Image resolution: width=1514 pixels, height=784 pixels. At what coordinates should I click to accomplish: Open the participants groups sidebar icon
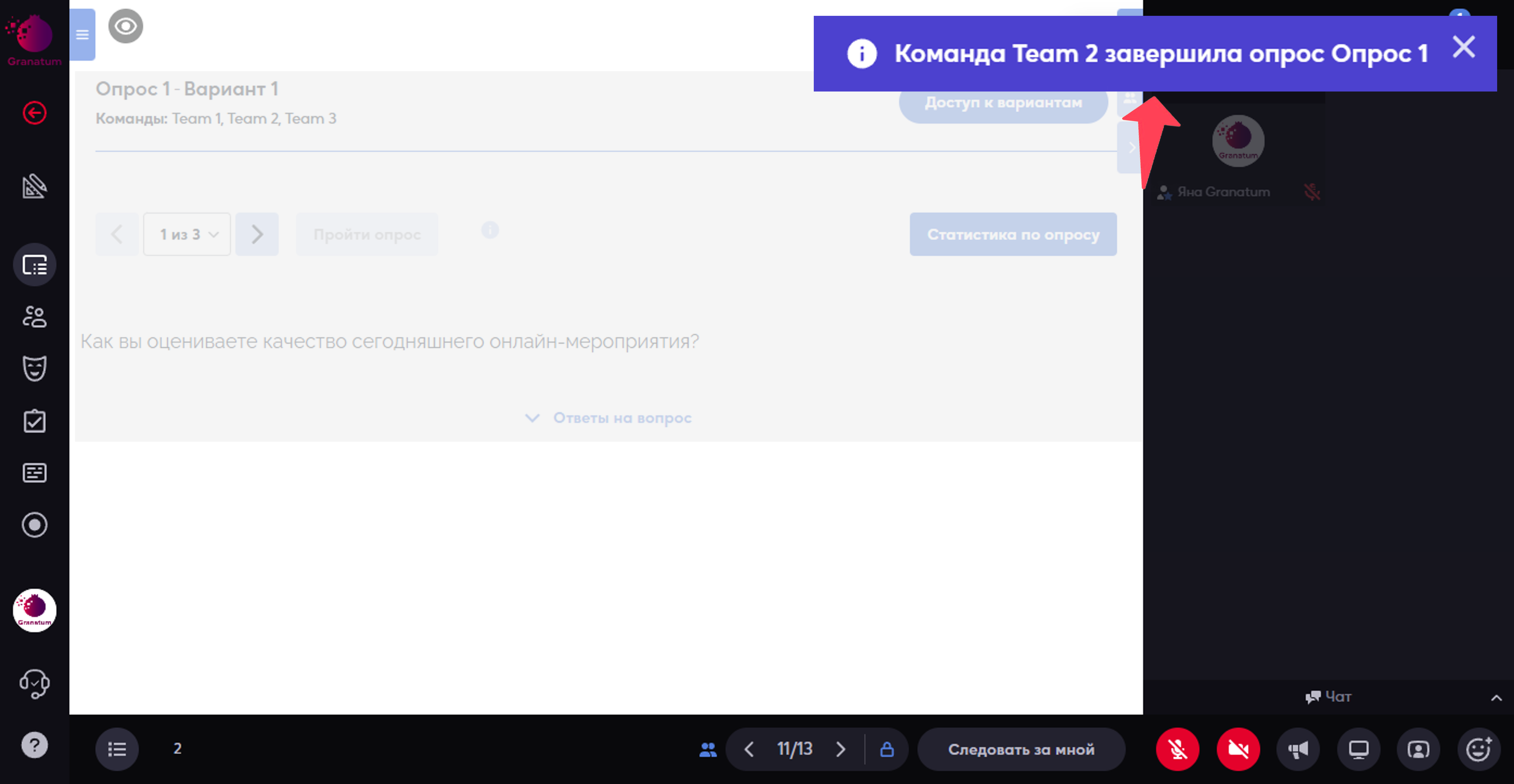35,317
